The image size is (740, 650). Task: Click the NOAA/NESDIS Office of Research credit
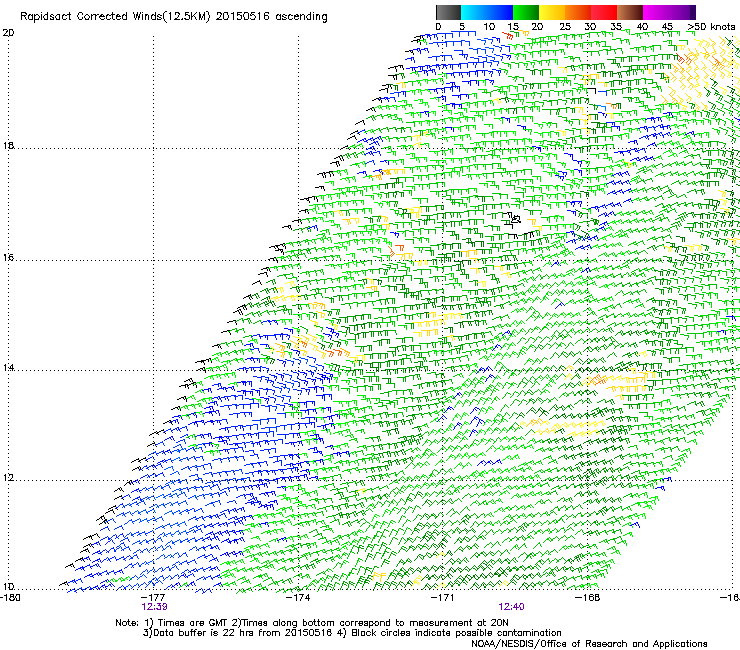(x=589, y=644)
